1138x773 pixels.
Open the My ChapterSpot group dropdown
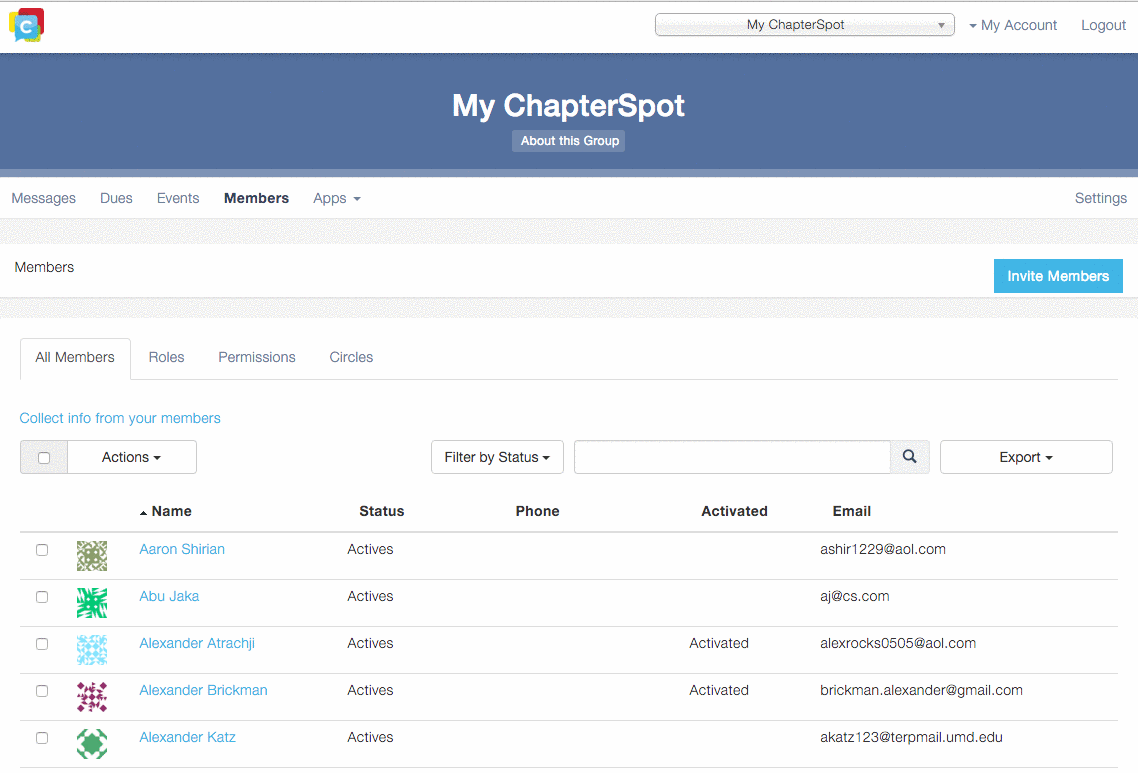(x=804, y=25)
